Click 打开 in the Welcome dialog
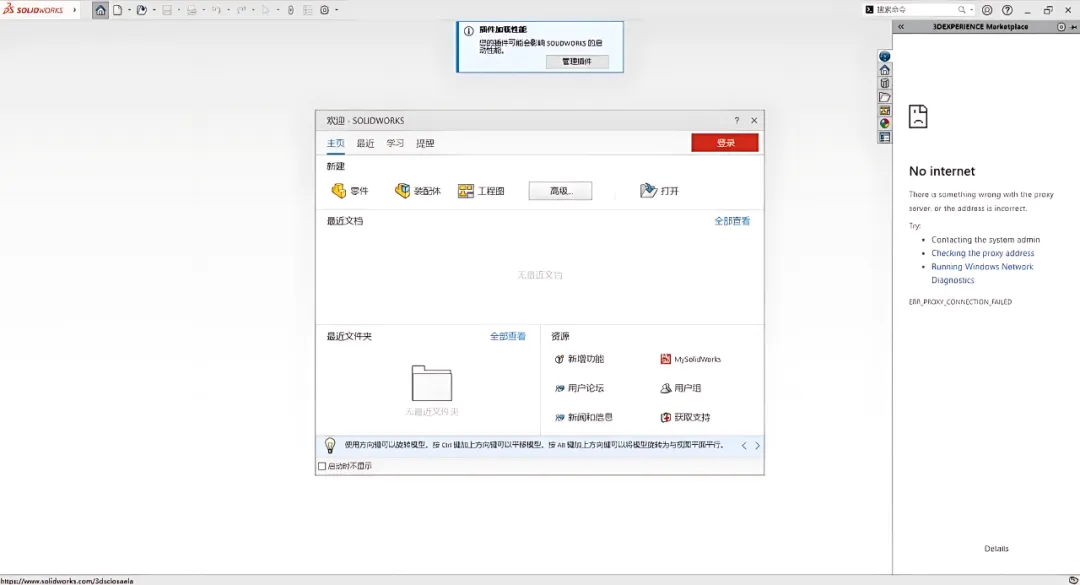 click(x=659, y=191)
